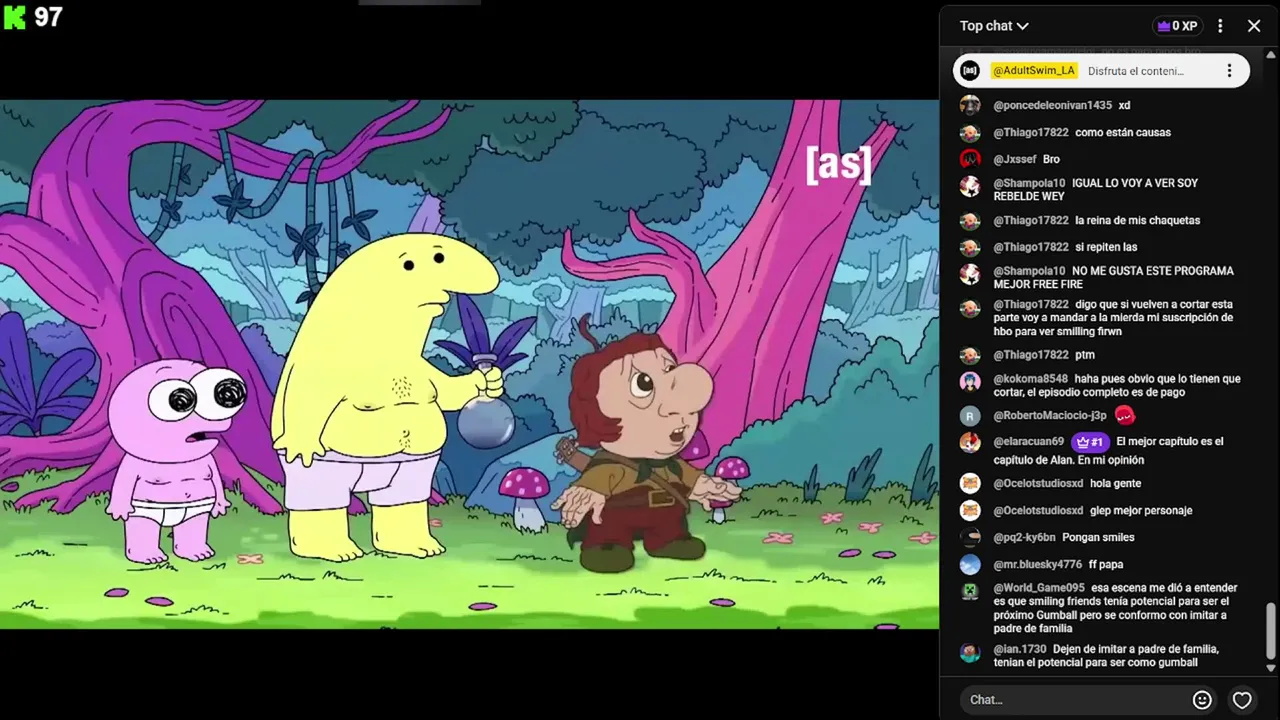Click 'IGUAL LO VOY A VER' message
The image size is (1280, 720).
tap(1096, 189)
